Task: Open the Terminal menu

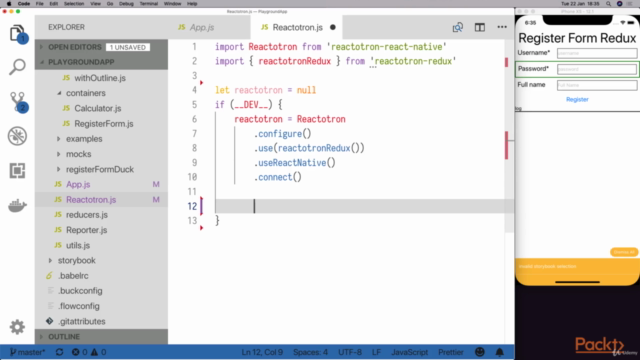Action: 149,4
